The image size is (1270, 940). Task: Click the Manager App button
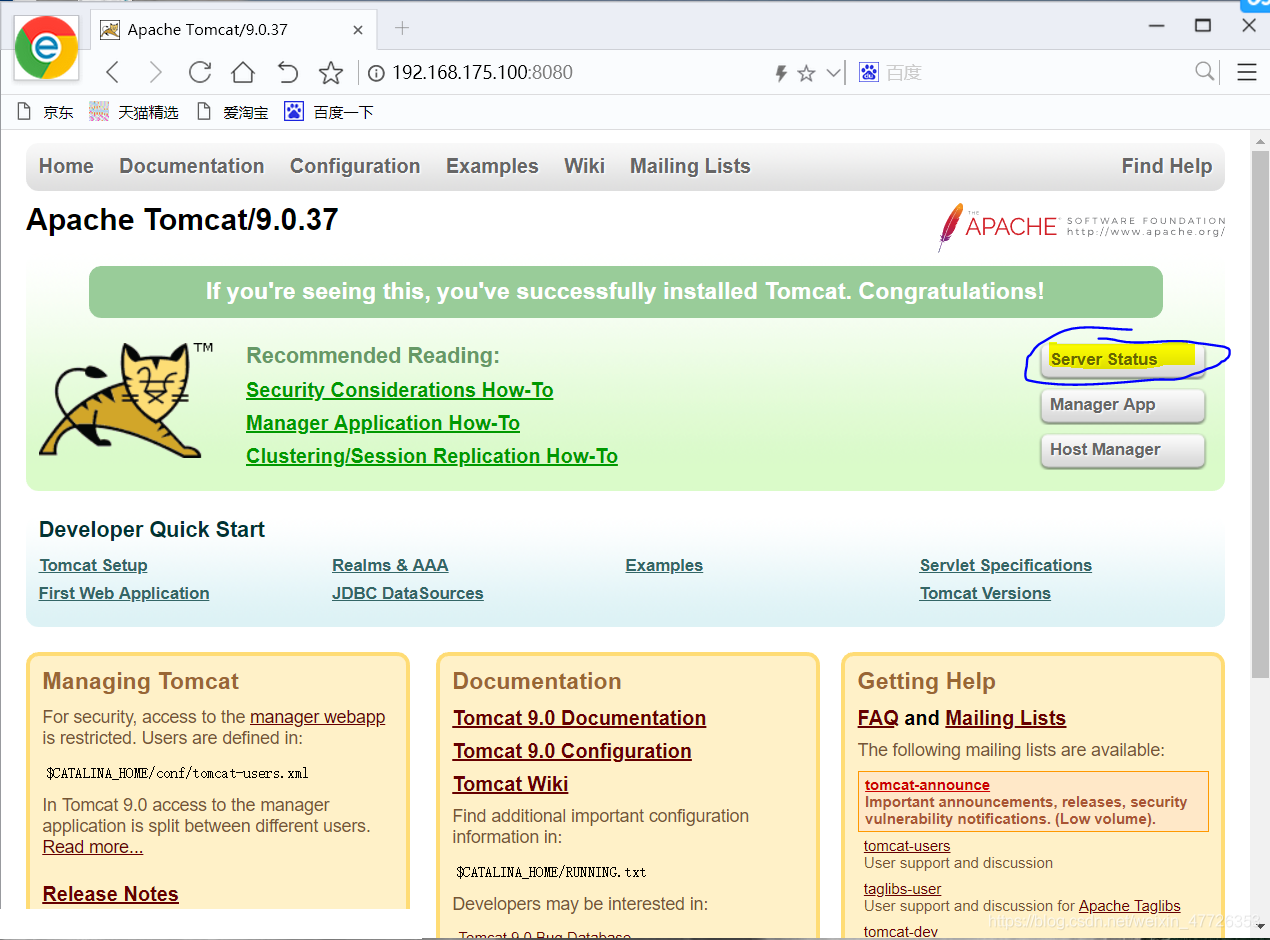[1122, 405]
